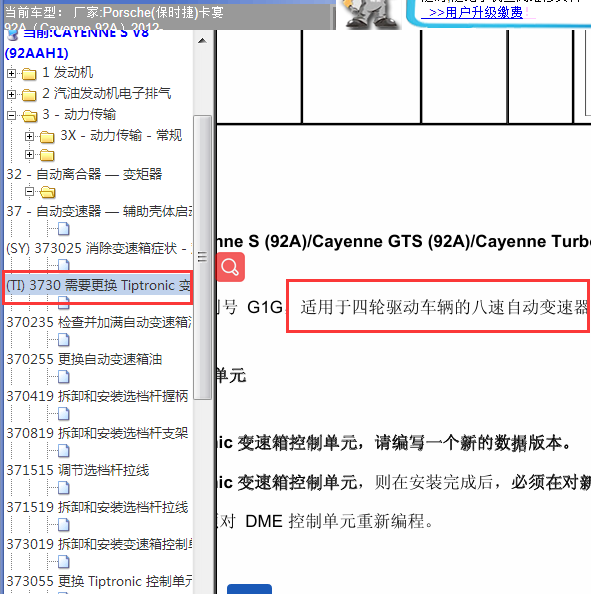The image size is (591, 594).
Task: Click the red magnifier search button
Action: pos(230,267)
